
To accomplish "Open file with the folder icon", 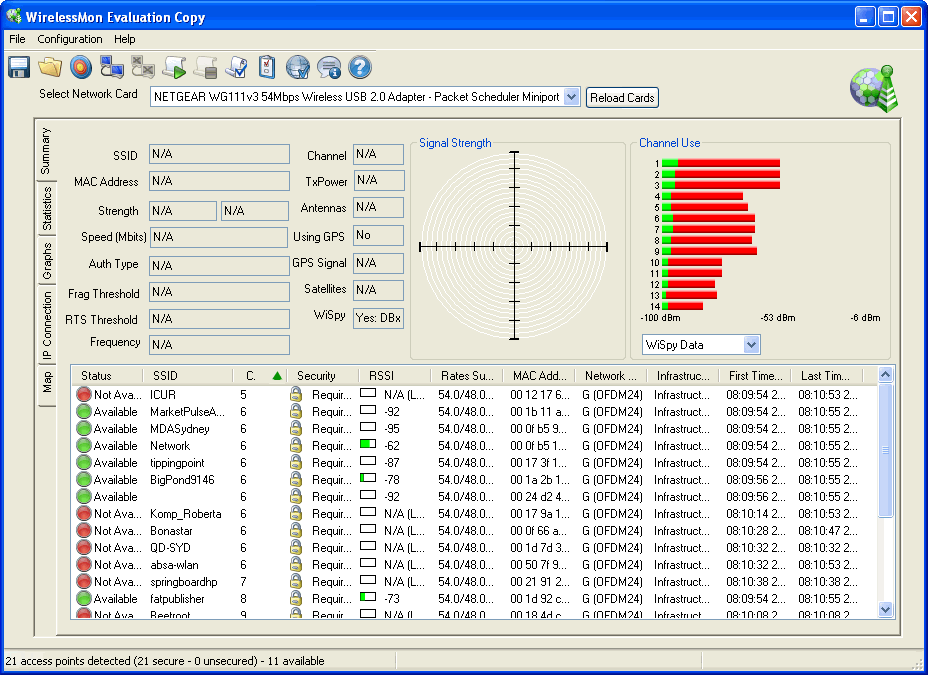I will pos(50,67).
